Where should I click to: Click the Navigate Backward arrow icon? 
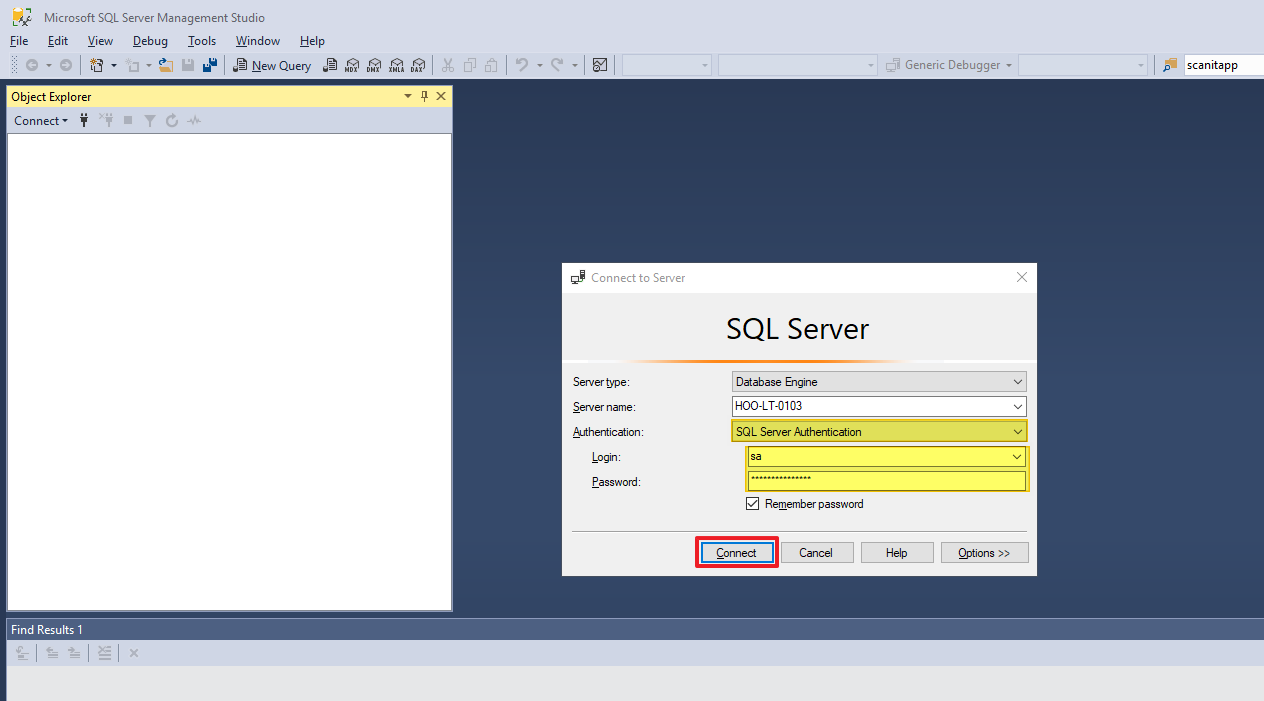coord(32,65)
